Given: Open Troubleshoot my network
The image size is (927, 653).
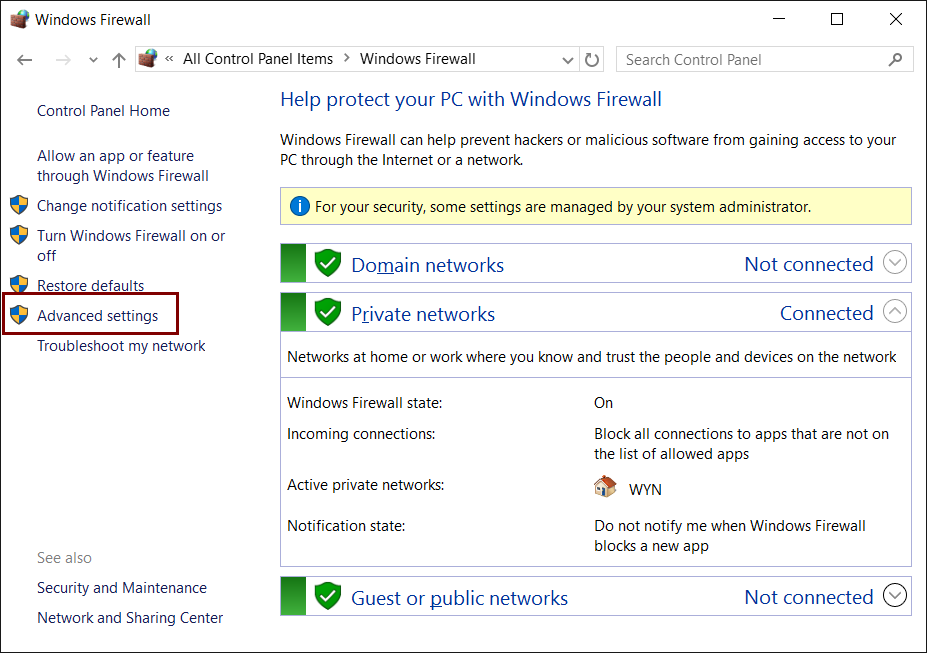Looking at the screenshot, I should pos(121,346).
